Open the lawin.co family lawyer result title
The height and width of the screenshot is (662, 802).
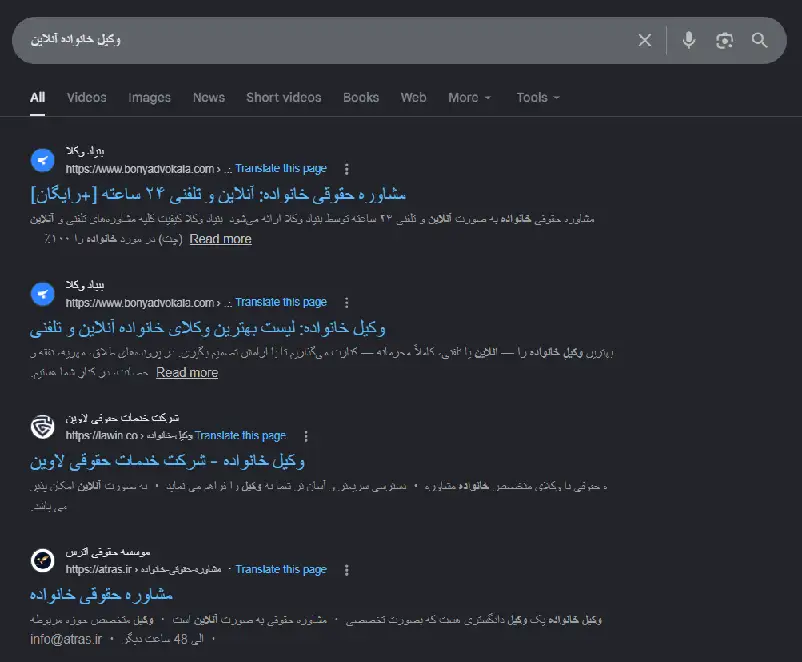(167, 461)
